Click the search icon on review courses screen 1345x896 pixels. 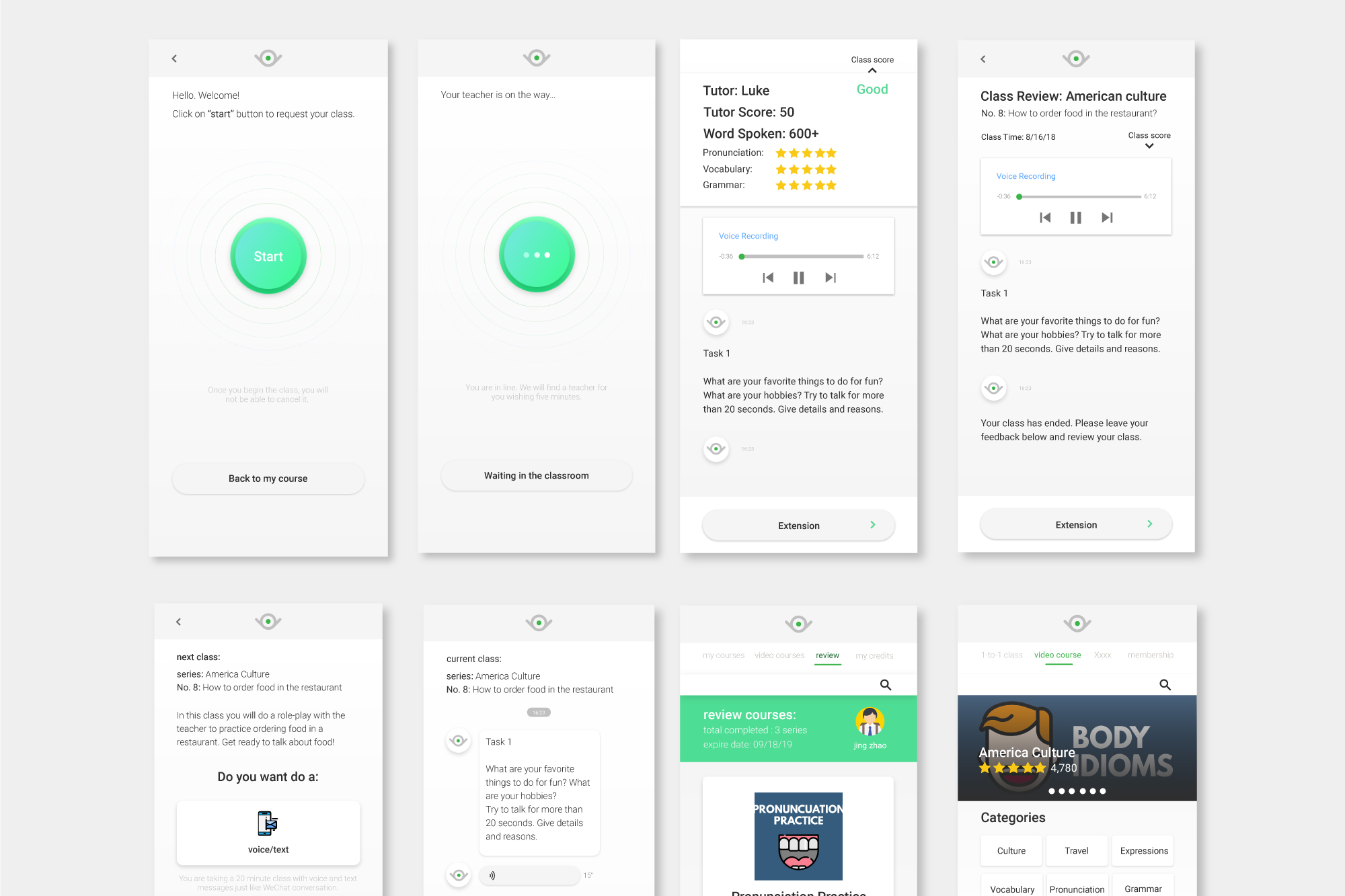tap(886, 685)
